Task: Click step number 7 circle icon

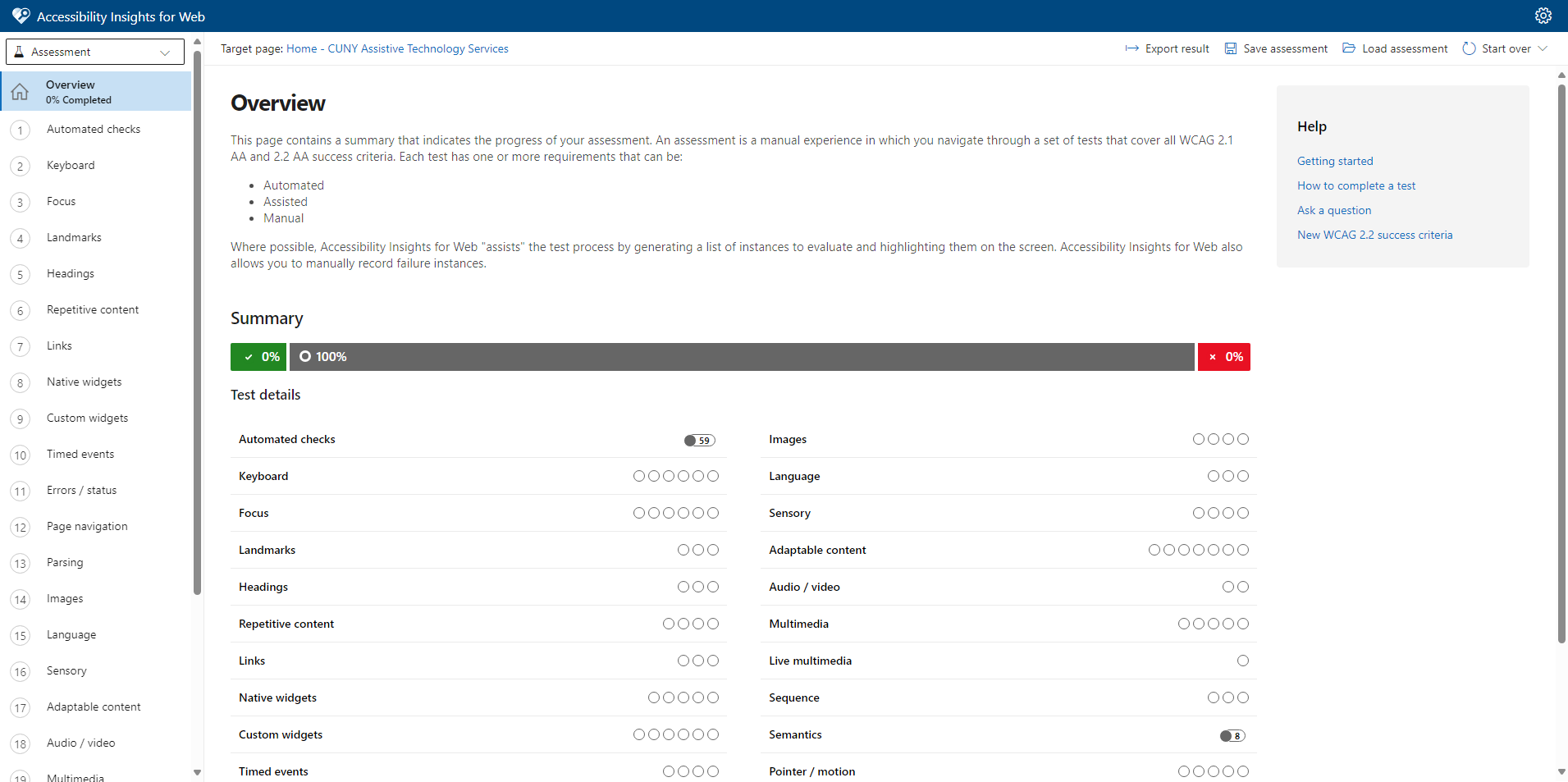Action: click(x=21, y=346)
